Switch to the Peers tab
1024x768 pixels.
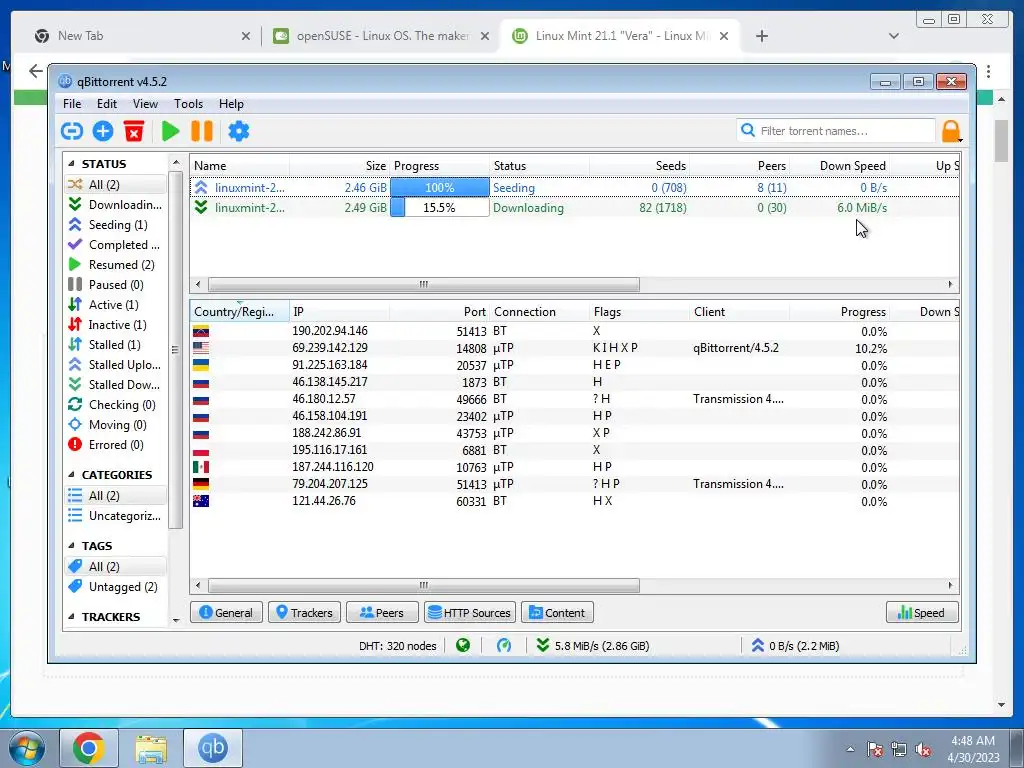tap(382, 613)
